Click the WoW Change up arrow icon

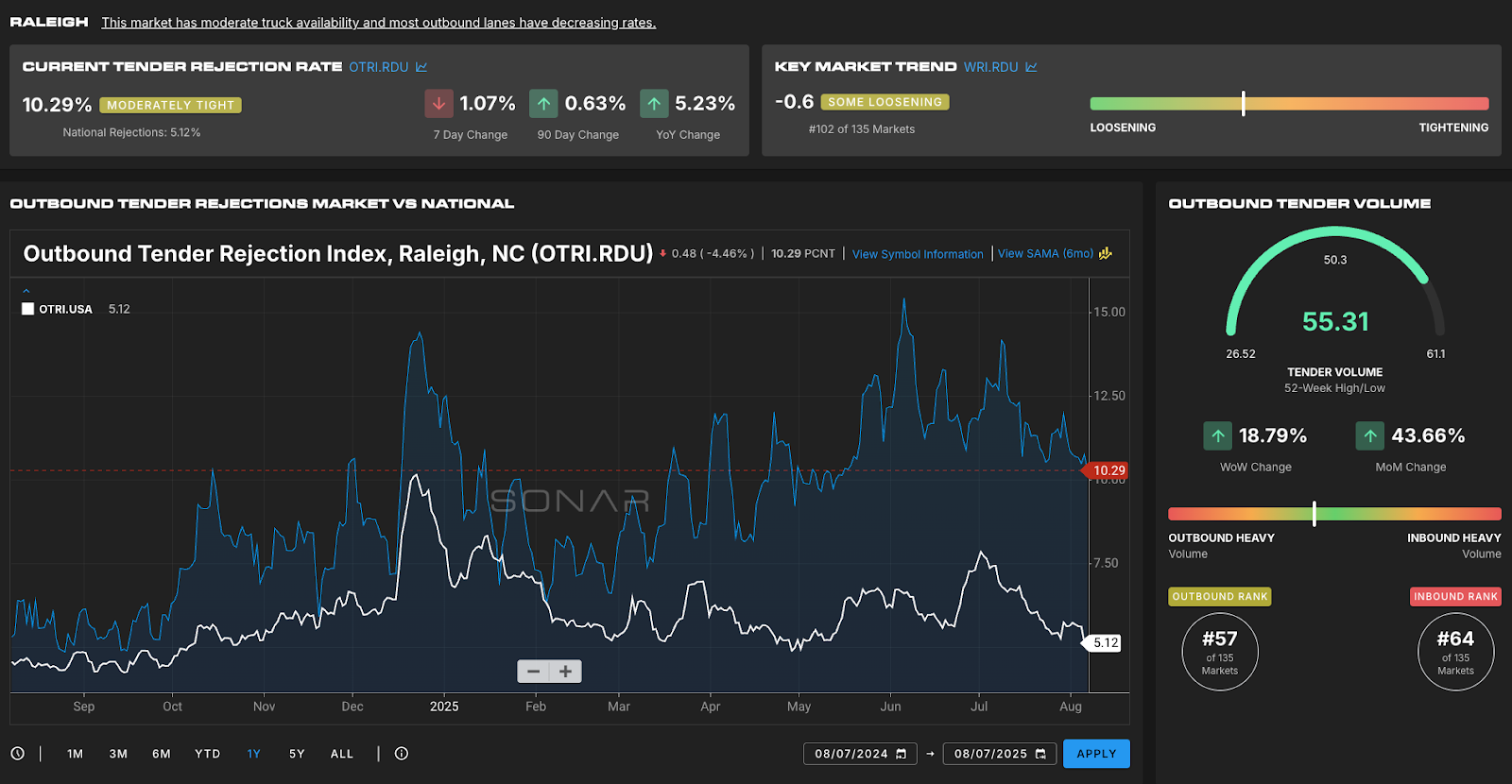pyautogui.click(x=1218, y=435)
